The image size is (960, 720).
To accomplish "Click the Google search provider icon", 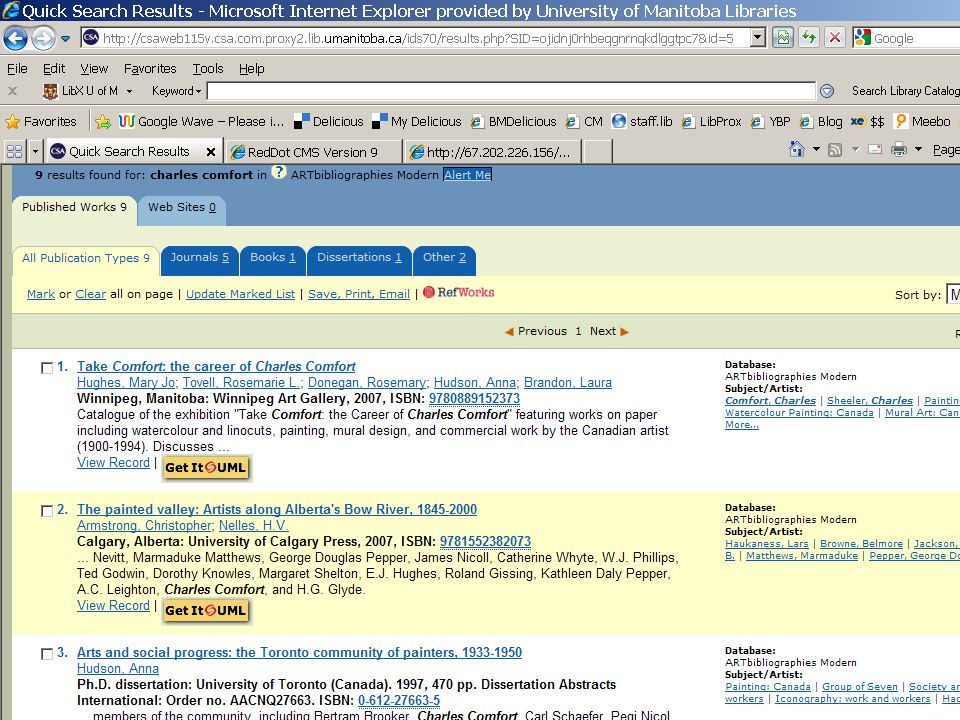I will point(863,38).
